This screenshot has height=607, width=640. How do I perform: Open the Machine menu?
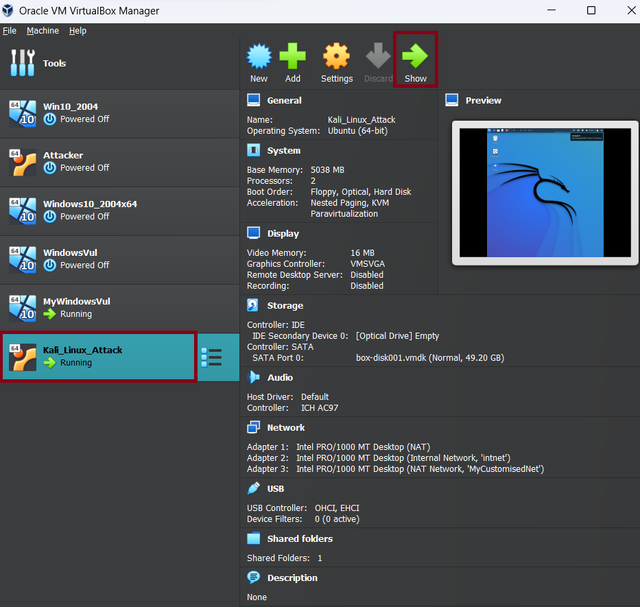[42, 31]
